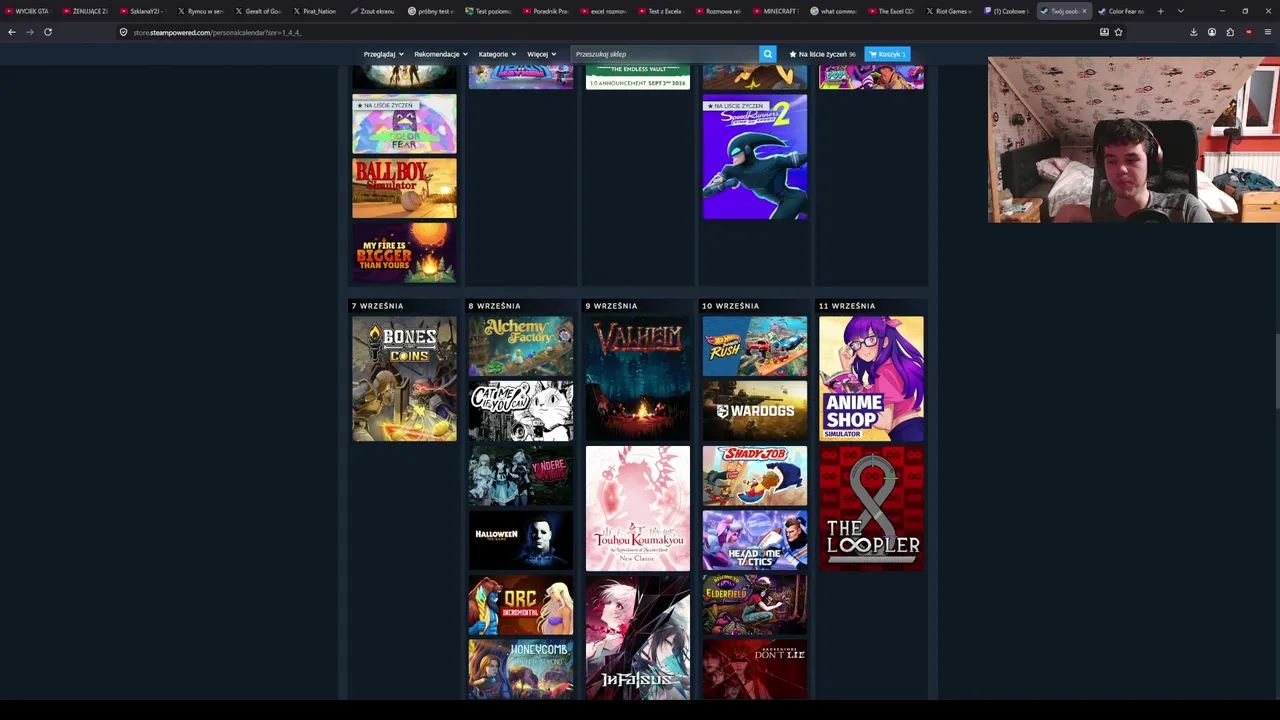The width and height of the screenshot is (1280, 720).
Task: Open the Honeycomb game tile
Action: click(521, 669)
